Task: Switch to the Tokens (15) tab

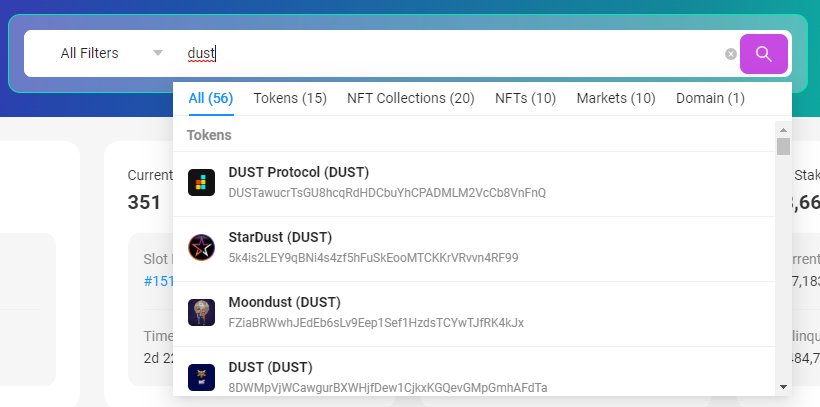Action: [x=290, y=98]
